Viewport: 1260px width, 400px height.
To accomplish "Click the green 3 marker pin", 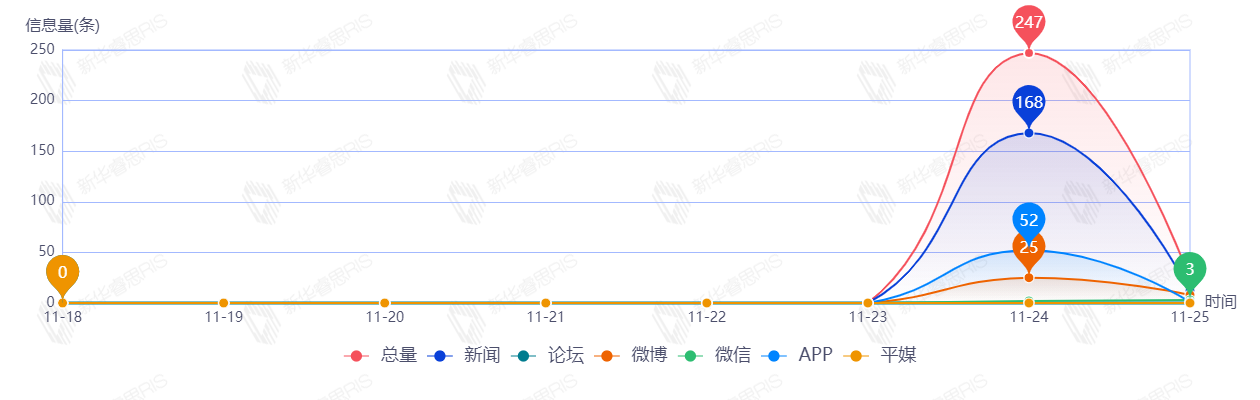I will (x=1190, y=269).
